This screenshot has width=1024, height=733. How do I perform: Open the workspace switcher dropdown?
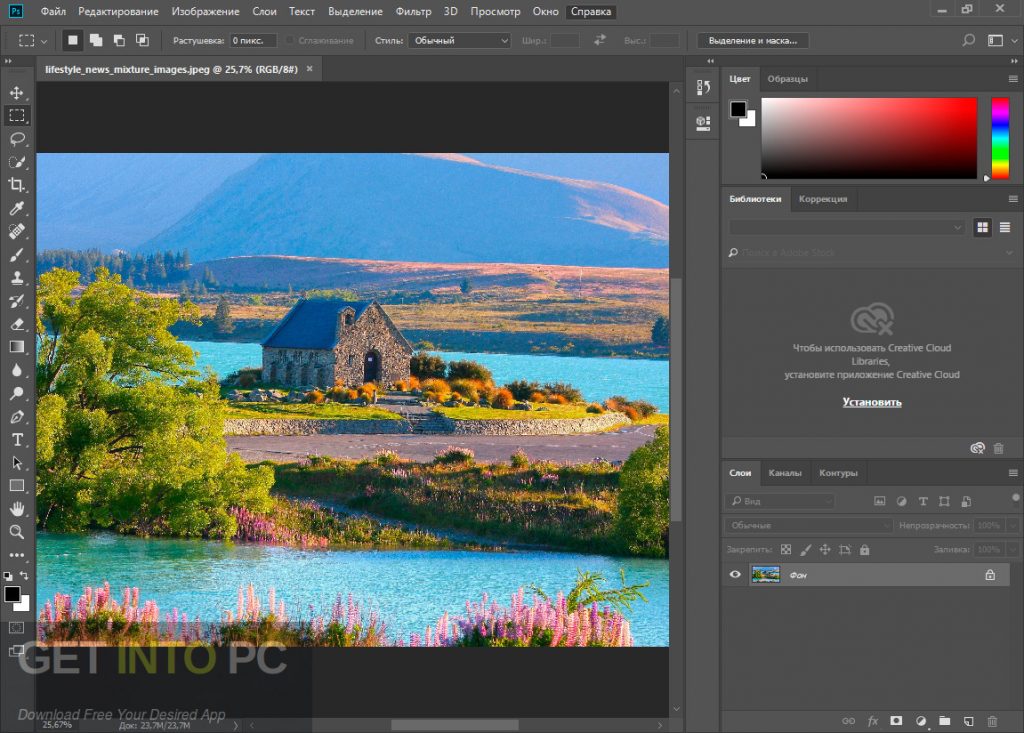click(x=1002, y=41)
